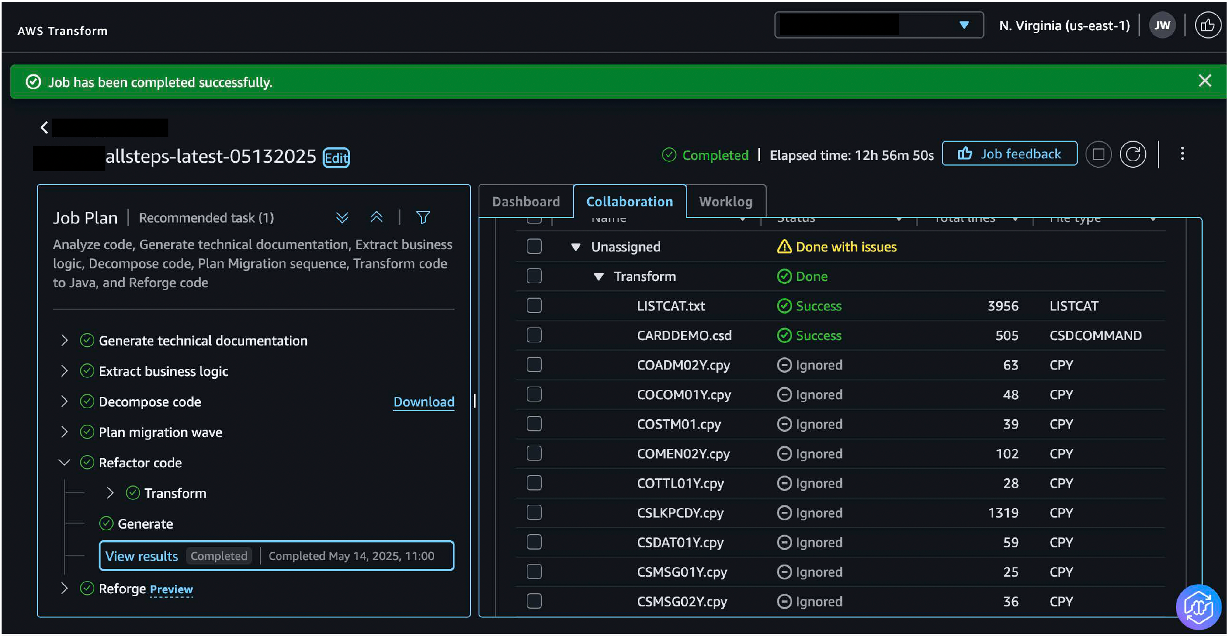Click the Preview link next to Reforge
The width and height of the screenshot is (1228, 636).
tap(171, 589)
